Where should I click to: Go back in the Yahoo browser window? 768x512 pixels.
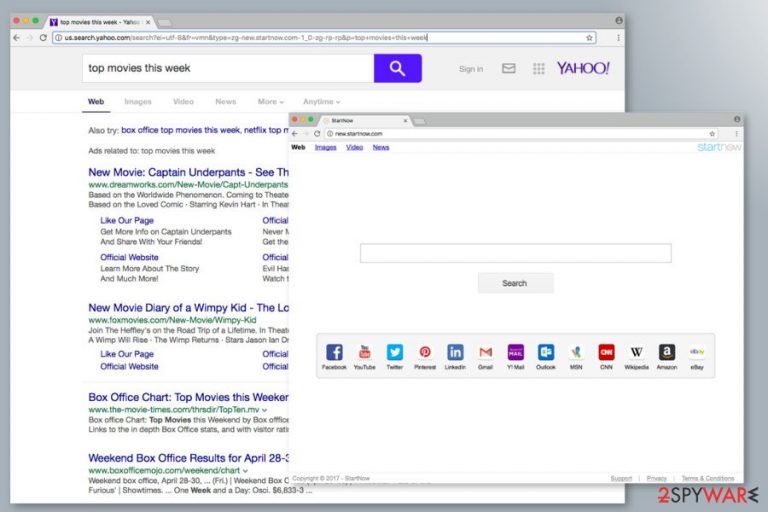(x=17, y=38)
